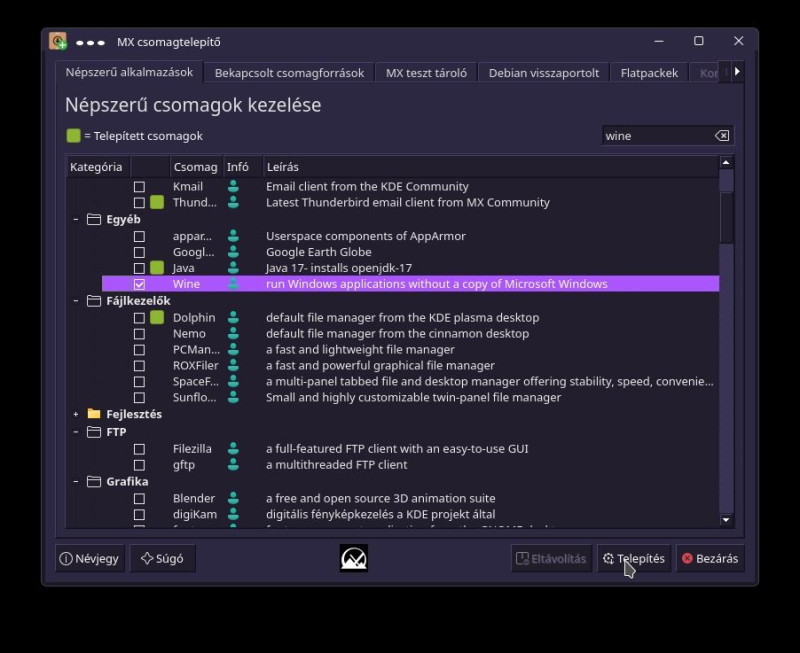Image resolution: width=800 pixels, height=653 pixels.
Task: Click the 'Google Earth Globe' description text
Action: pyautogui.click(x=319, y=252)
